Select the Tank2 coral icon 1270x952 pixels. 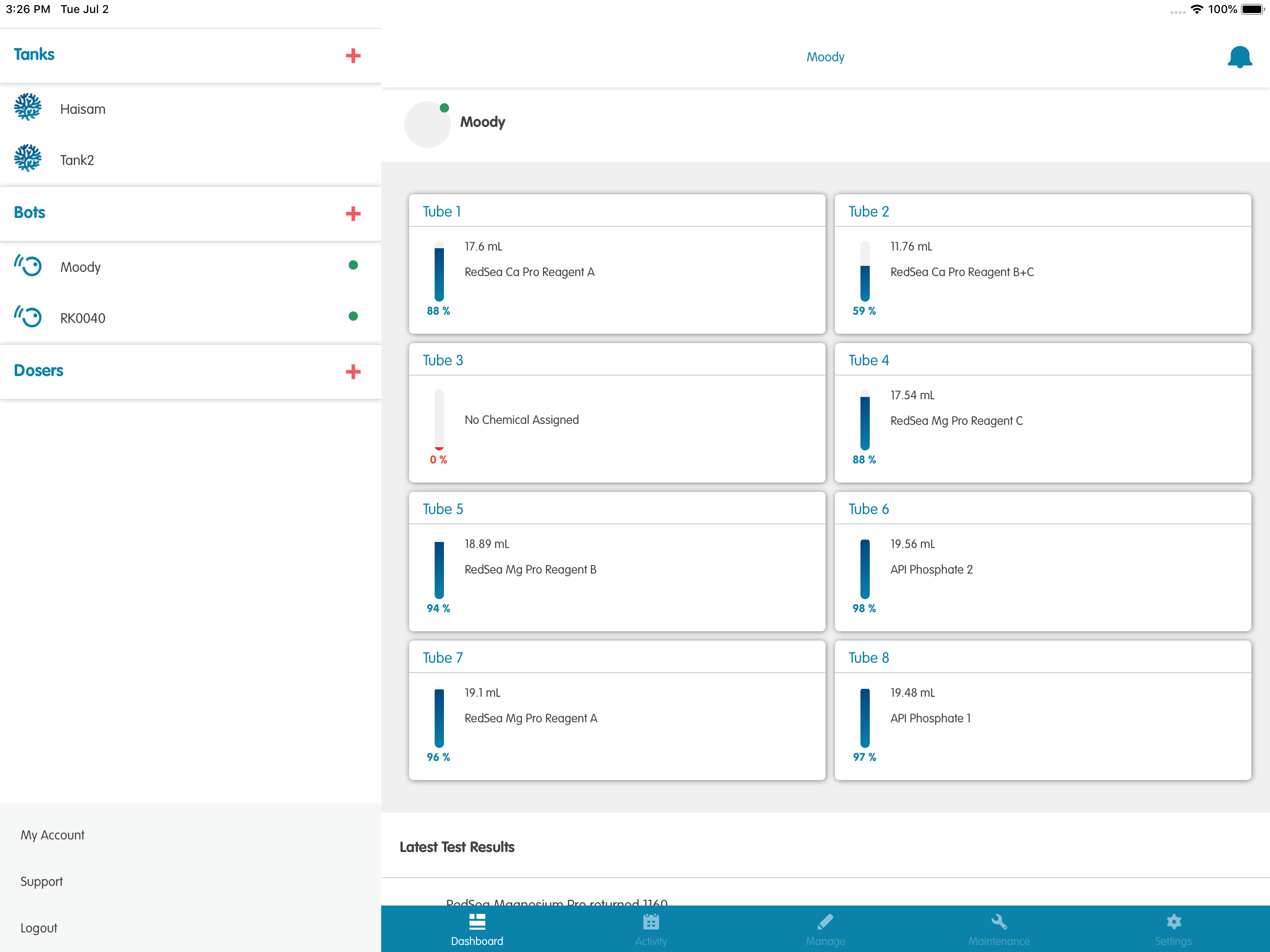pos(27,159)
